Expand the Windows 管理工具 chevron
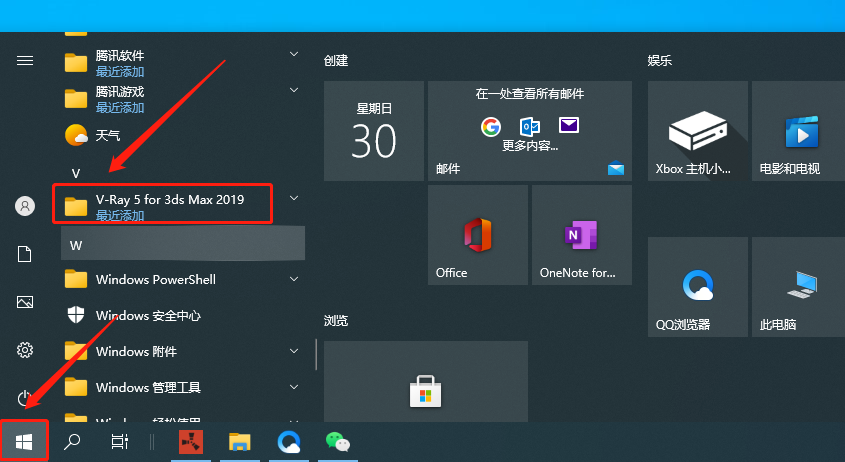845x462 pixels. point(294,387)
